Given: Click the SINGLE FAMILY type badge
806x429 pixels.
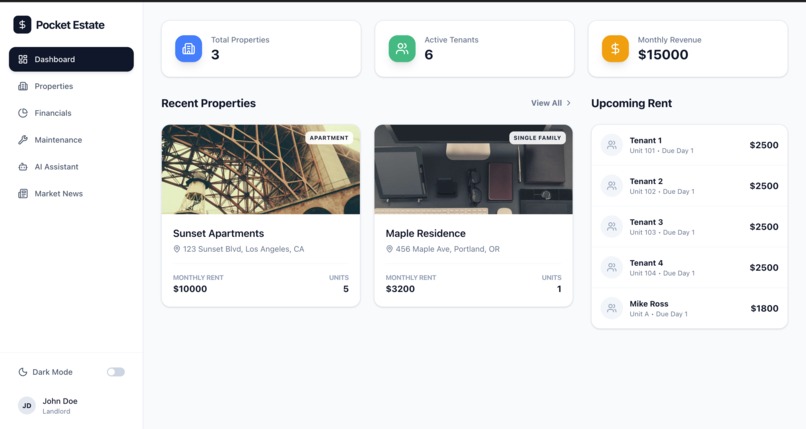Looking at the screenshot, I should tap(537, 138).
